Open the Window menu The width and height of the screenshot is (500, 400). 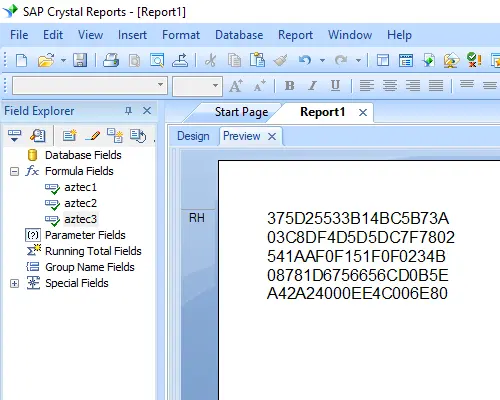pyautogui.click(x=350, y=35)
